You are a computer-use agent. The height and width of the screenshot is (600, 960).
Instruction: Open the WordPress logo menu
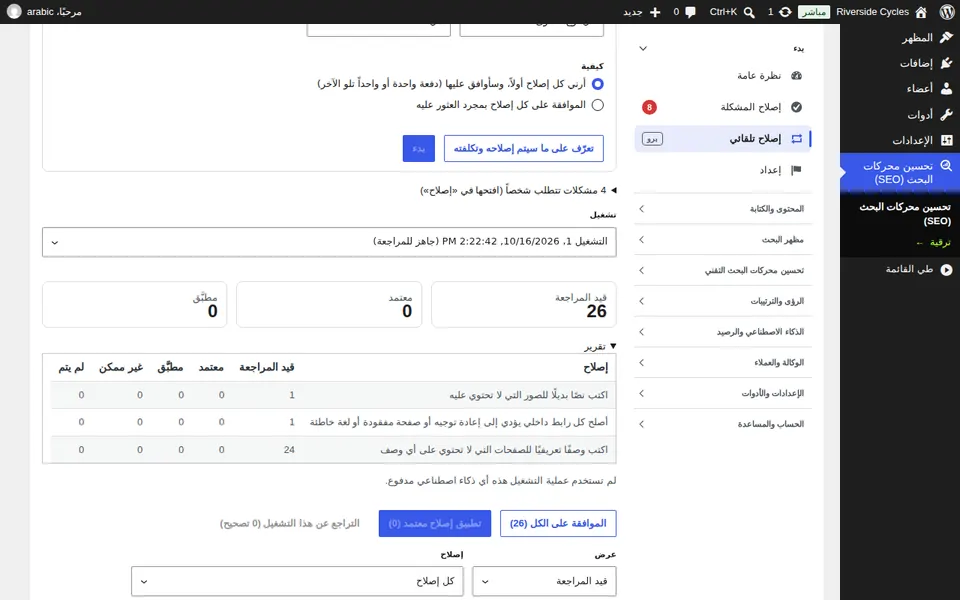click(x=947, y=12)
